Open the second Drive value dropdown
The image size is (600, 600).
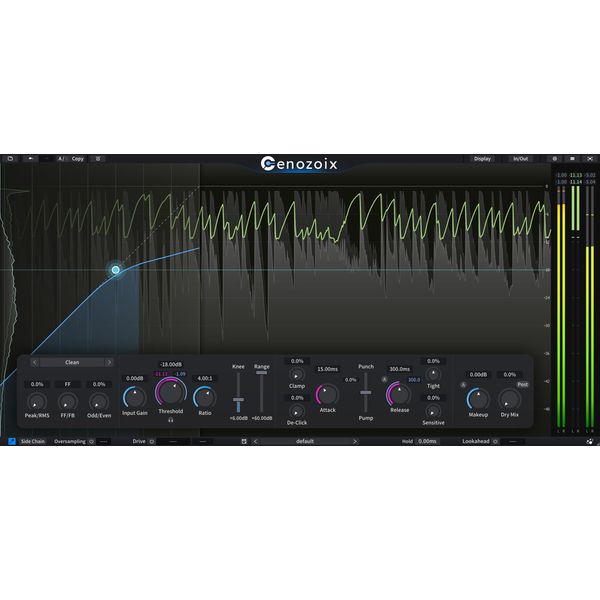click(x=203, y=441)
